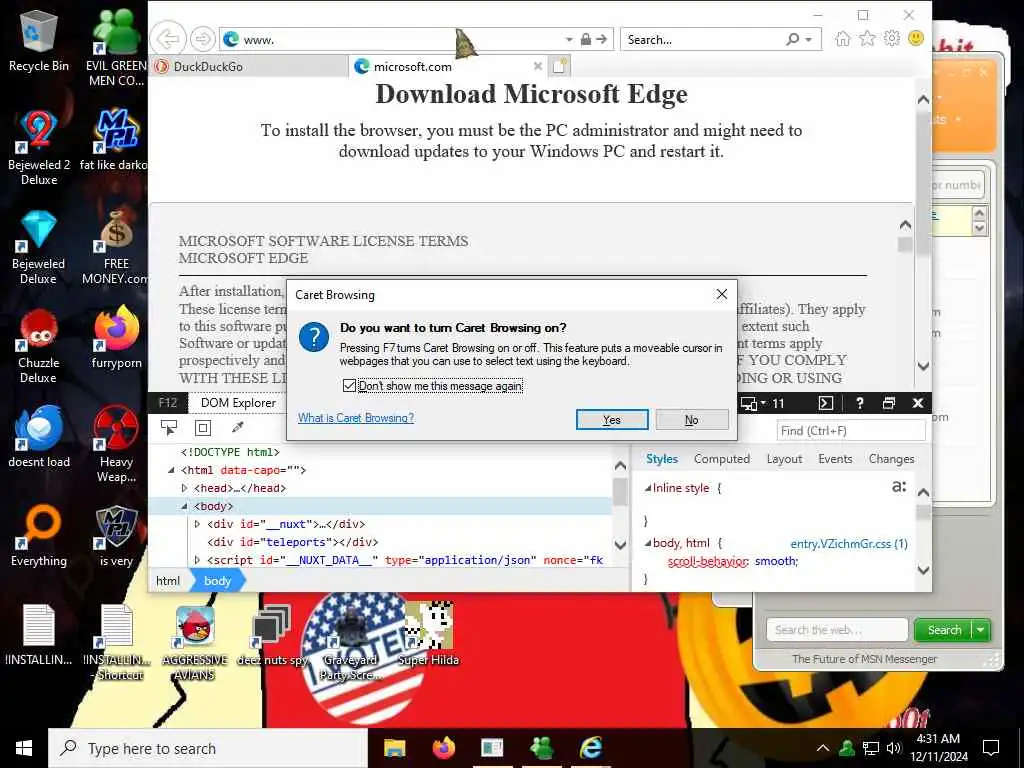Switch to the Changes tab
This screenshot has height=768, width=1024.
(891, 458)
